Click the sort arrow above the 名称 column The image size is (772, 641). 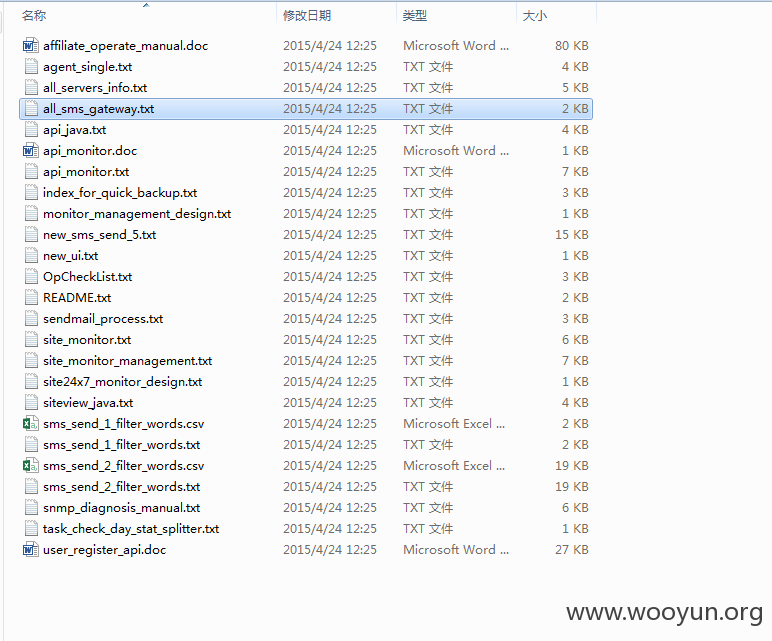[146, 5]
